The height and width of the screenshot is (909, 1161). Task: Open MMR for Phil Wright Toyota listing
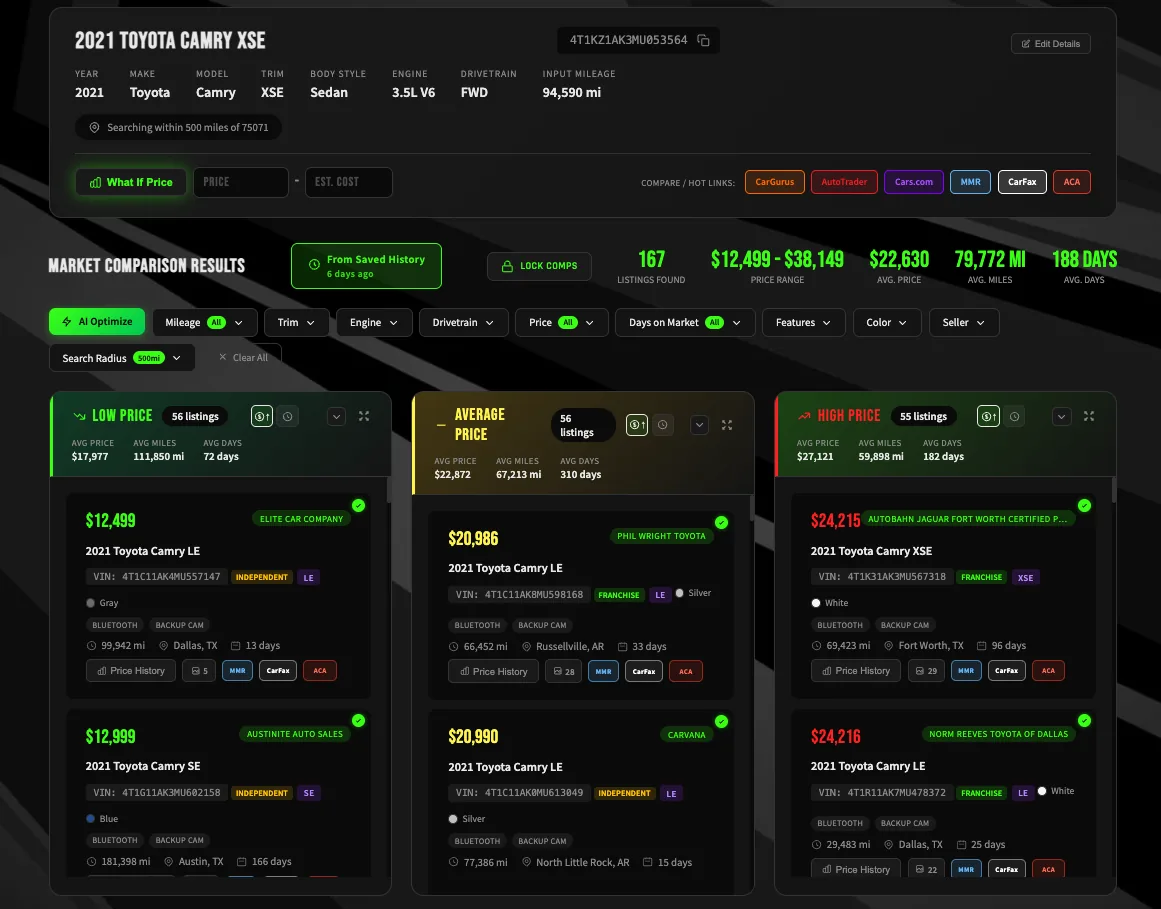coord(603,671)
